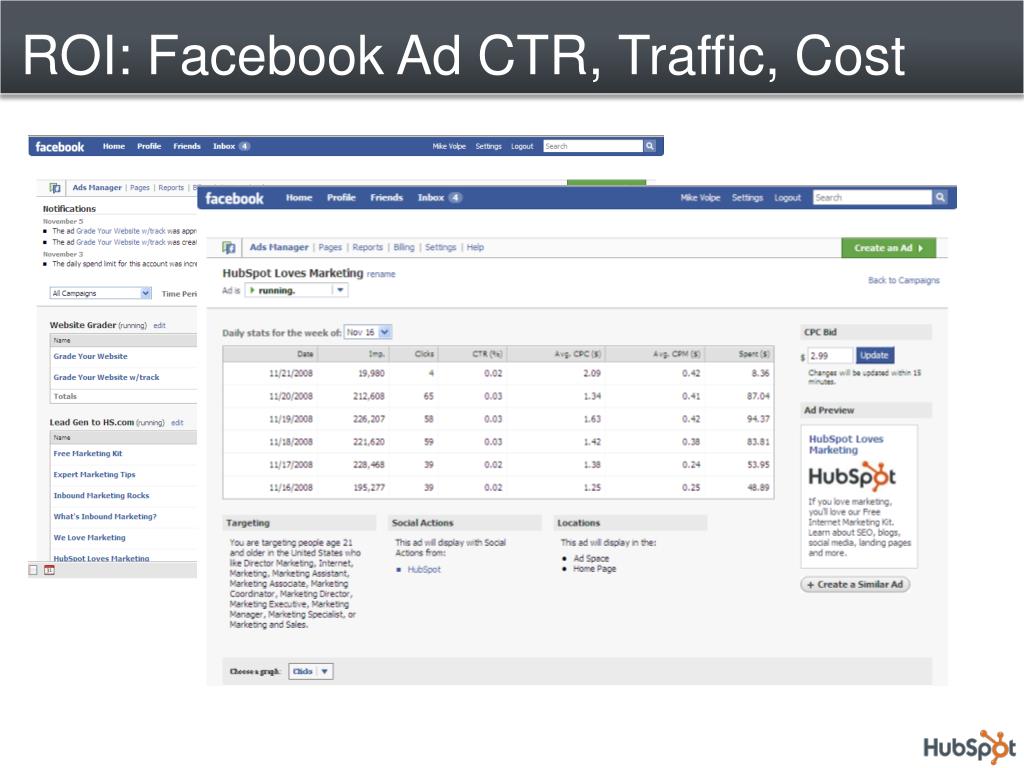Image resolution: width=1024 pixels, height=768 pixels.
Task: Click the HubSpot link under Social Actions
Action: (424, 569)
